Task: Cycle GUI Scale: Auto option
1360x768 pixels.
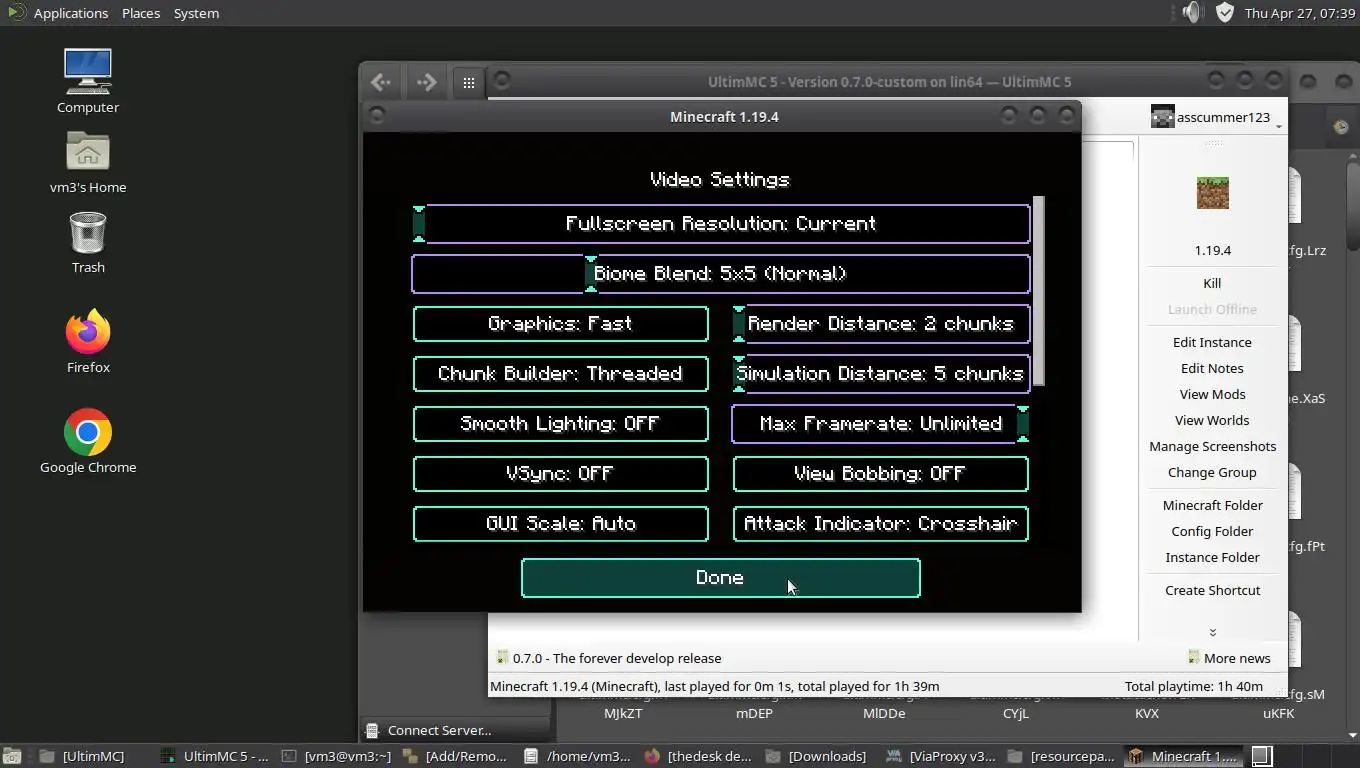Action: tap(561, 524)
